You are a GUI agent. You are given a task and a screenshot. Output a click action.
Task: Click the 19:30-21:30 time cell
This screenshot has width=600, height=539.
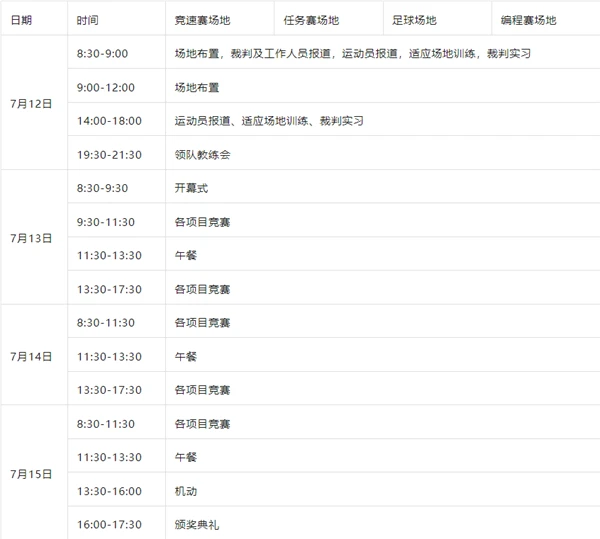point(117,153)
